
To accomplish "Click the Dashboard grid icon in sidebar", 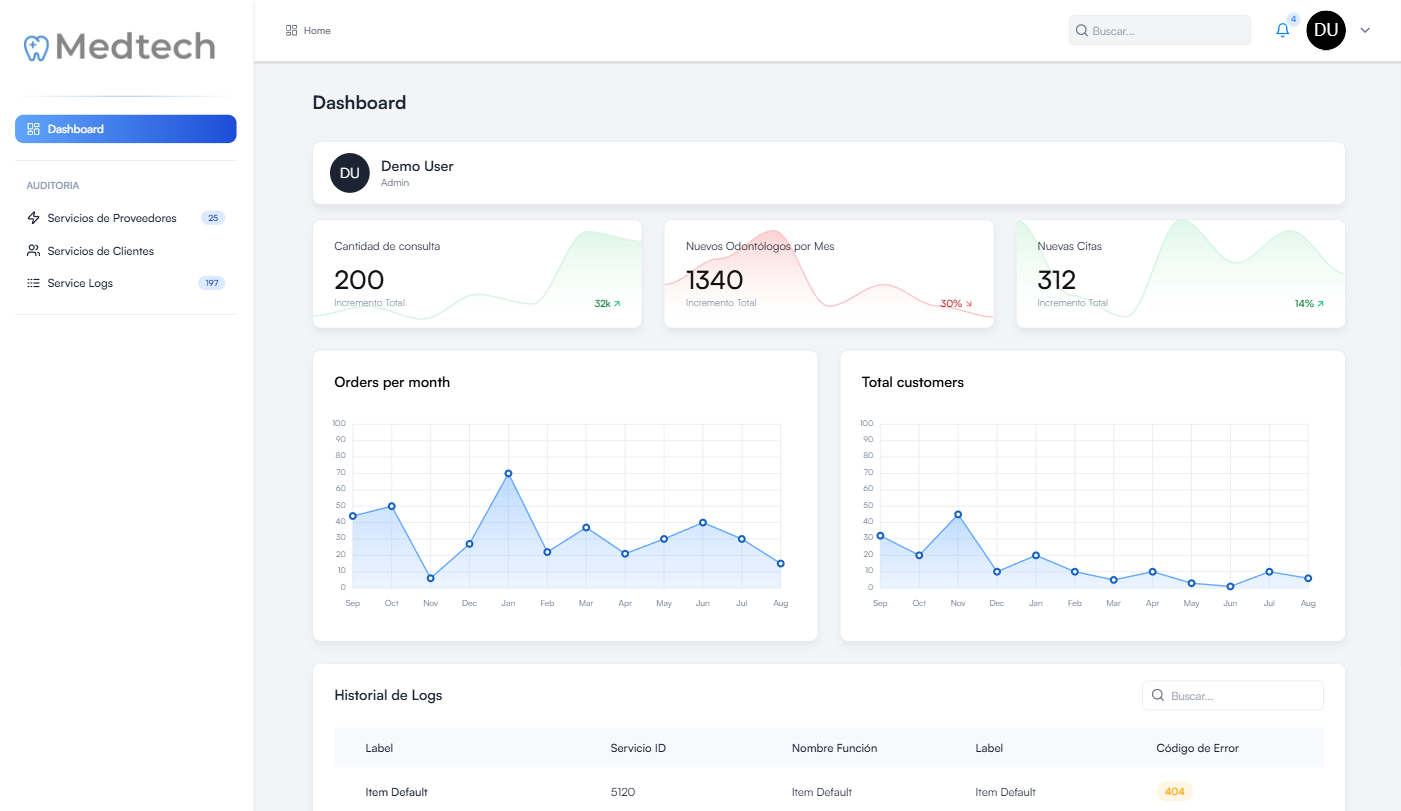I will pos(33,129).
